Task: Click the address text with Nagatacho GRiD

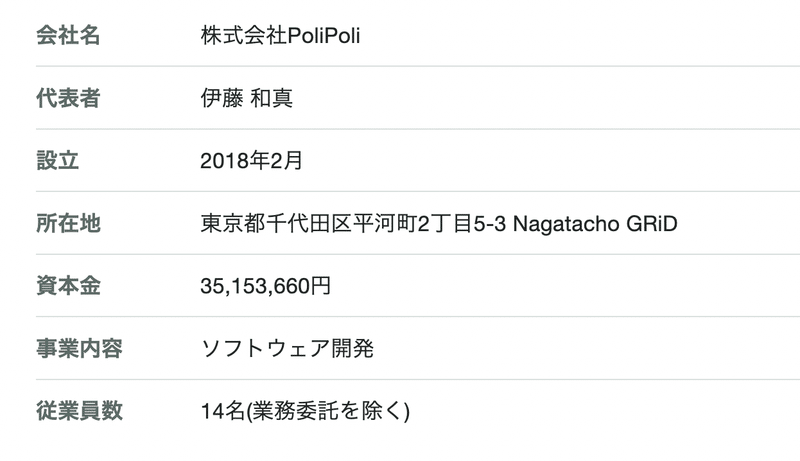Action: 439,223
